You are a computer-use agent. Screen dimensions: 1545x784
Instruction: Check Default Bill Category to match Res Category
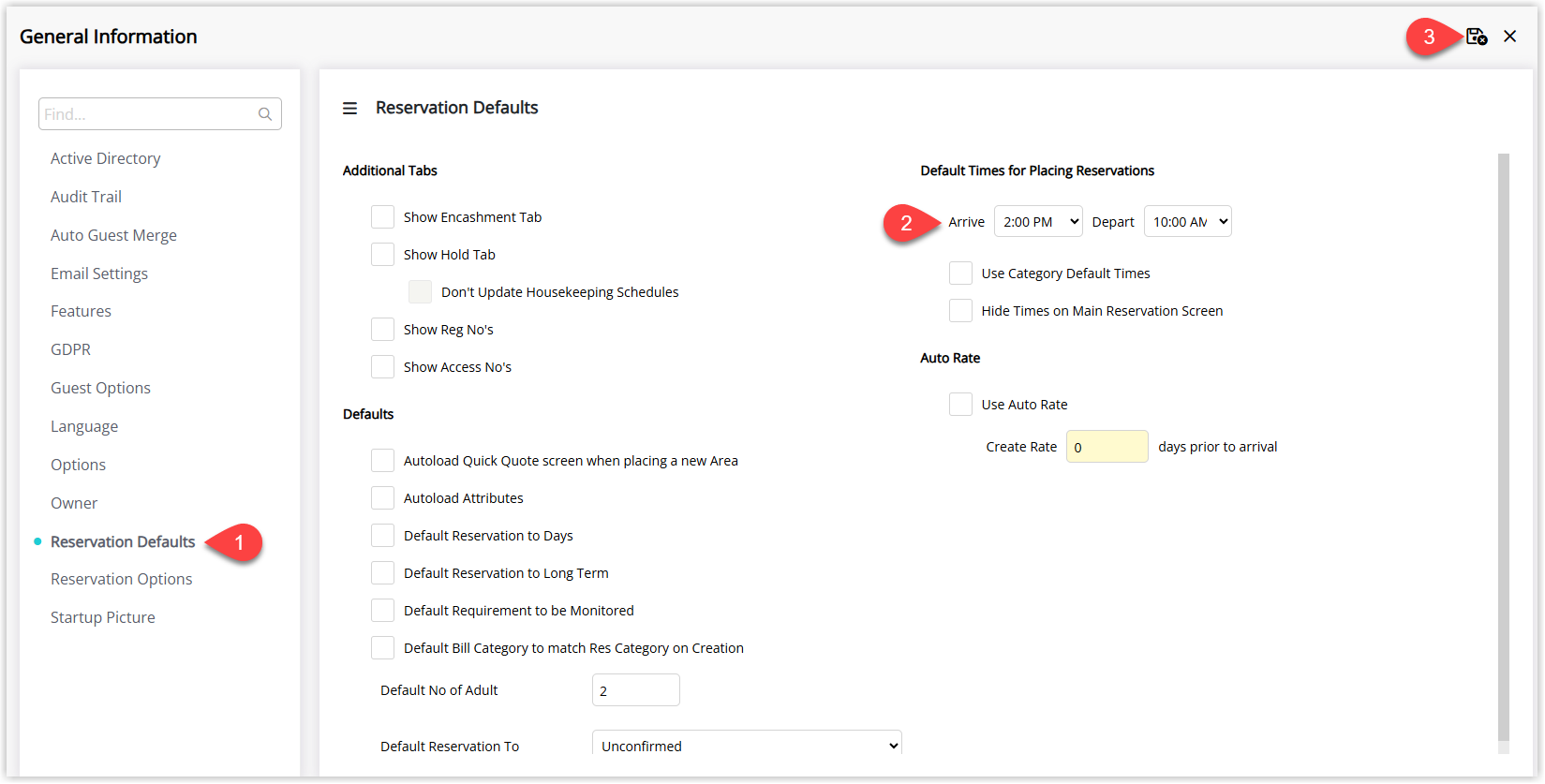click(382, 648)
